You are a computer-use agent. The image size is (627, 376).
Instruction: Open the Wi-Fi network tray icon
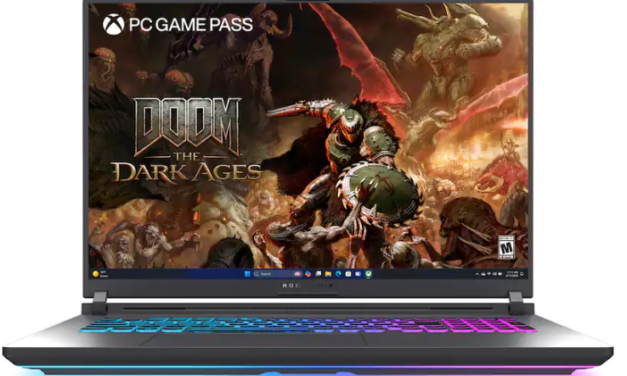(489, 274)
